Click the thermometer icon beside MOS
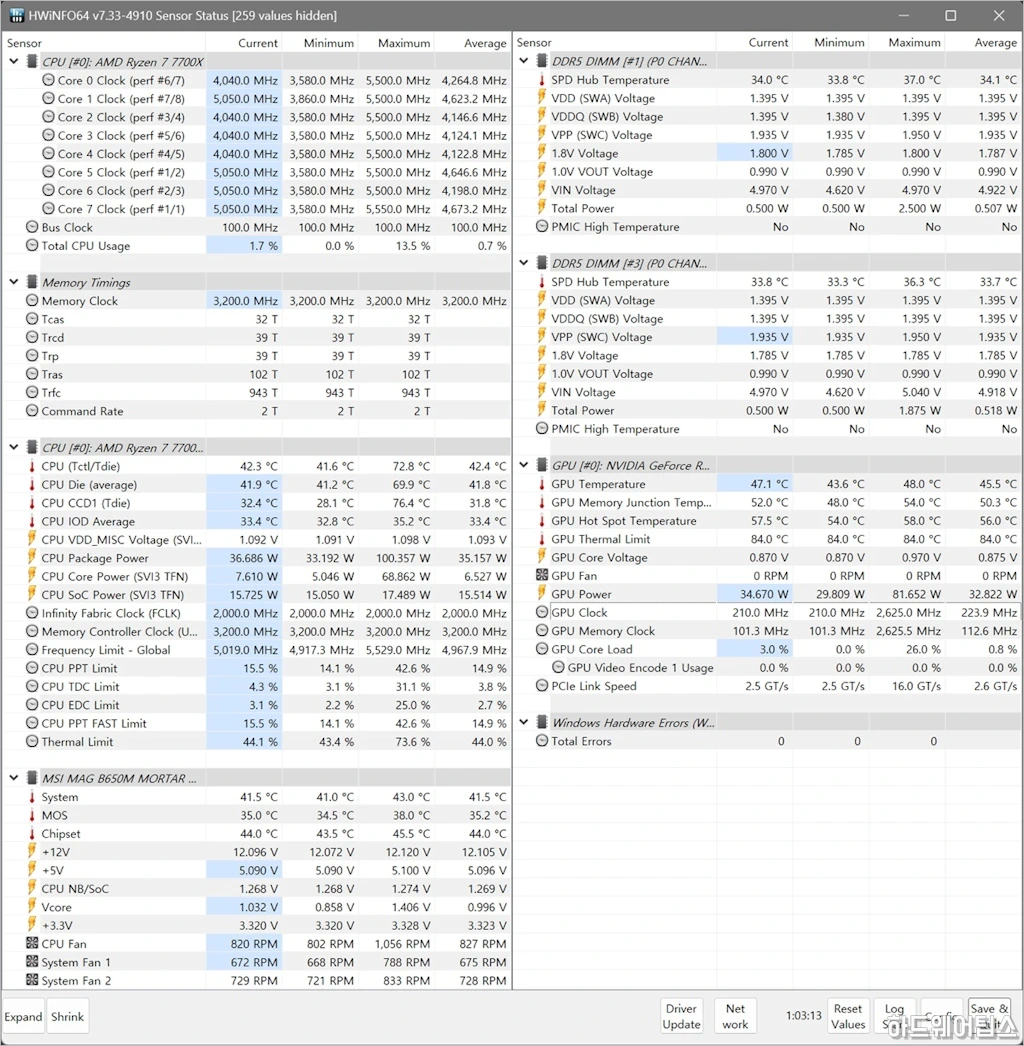 pos(32,815)
